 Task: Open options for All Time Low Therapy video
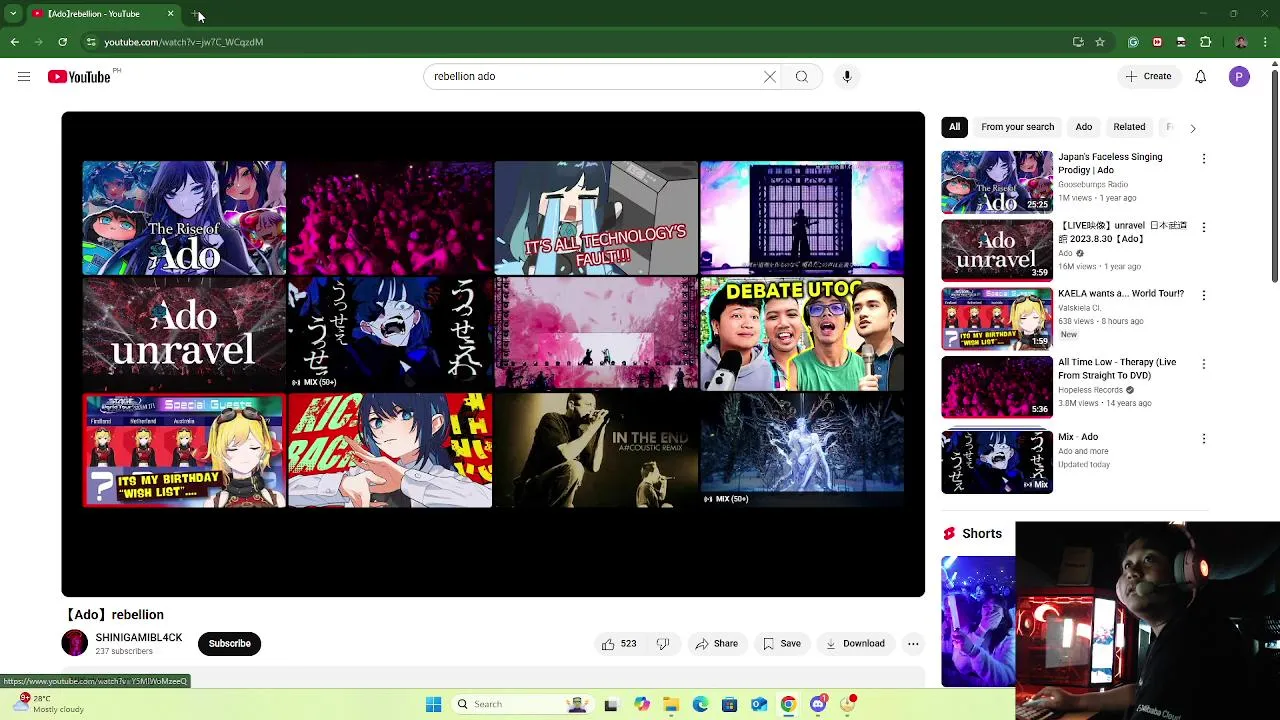(x=1204, y=364)
